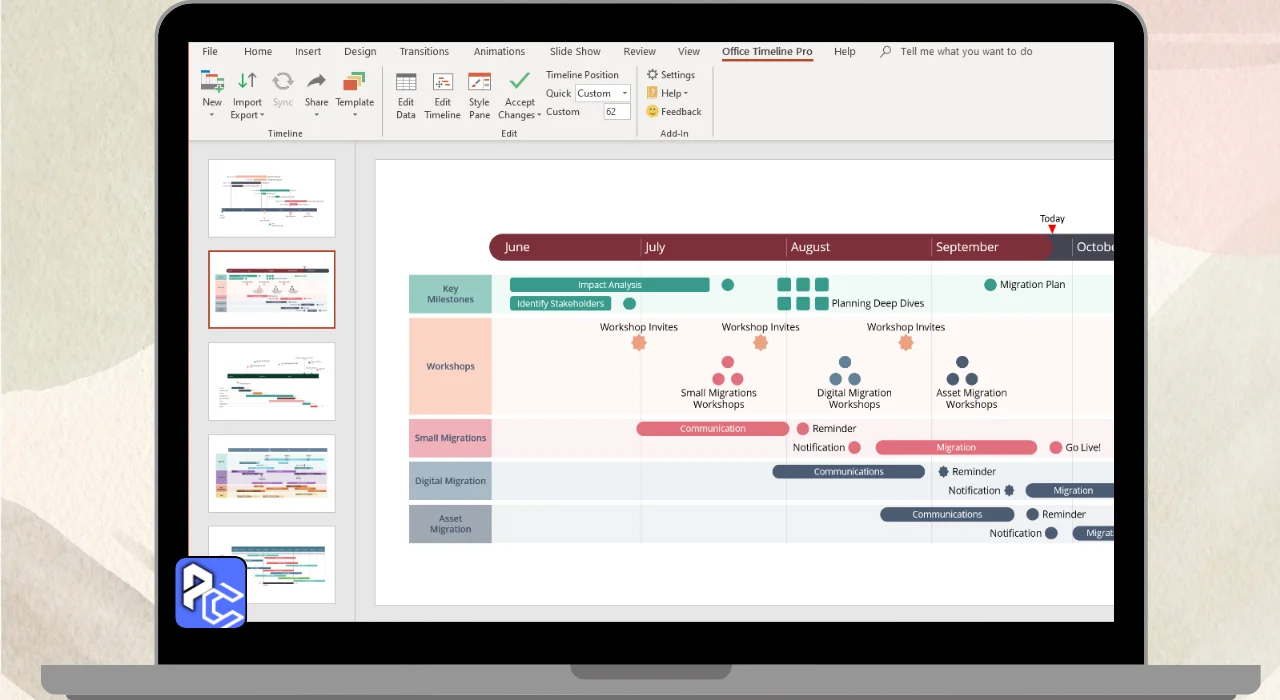Click the Accept Changes checkmark
Image resolution: width=1280 pixels, height=700 pixels.
click(519, 82)
